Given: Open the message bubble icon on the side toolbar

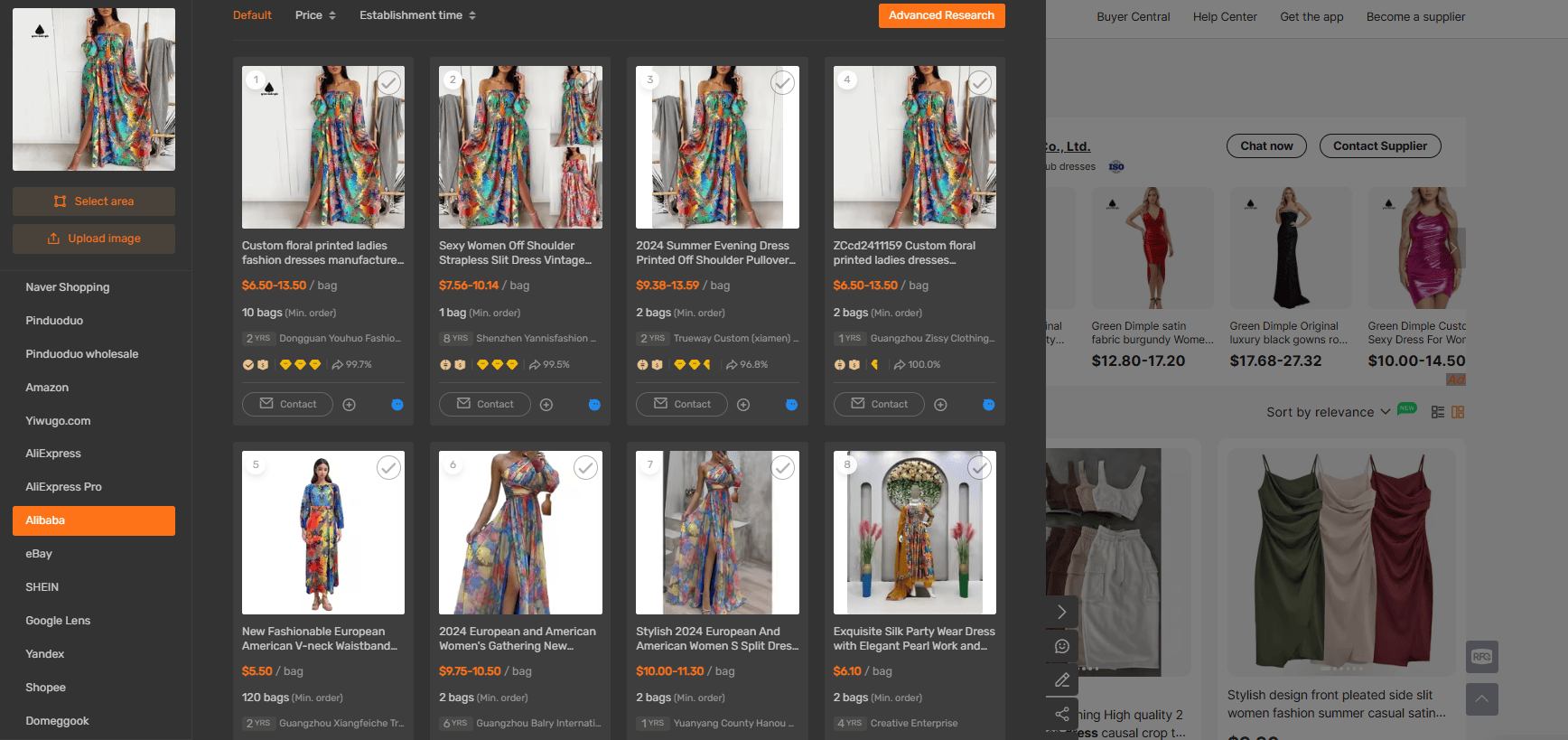Looking at the screenshot, I should point(1062,646).
